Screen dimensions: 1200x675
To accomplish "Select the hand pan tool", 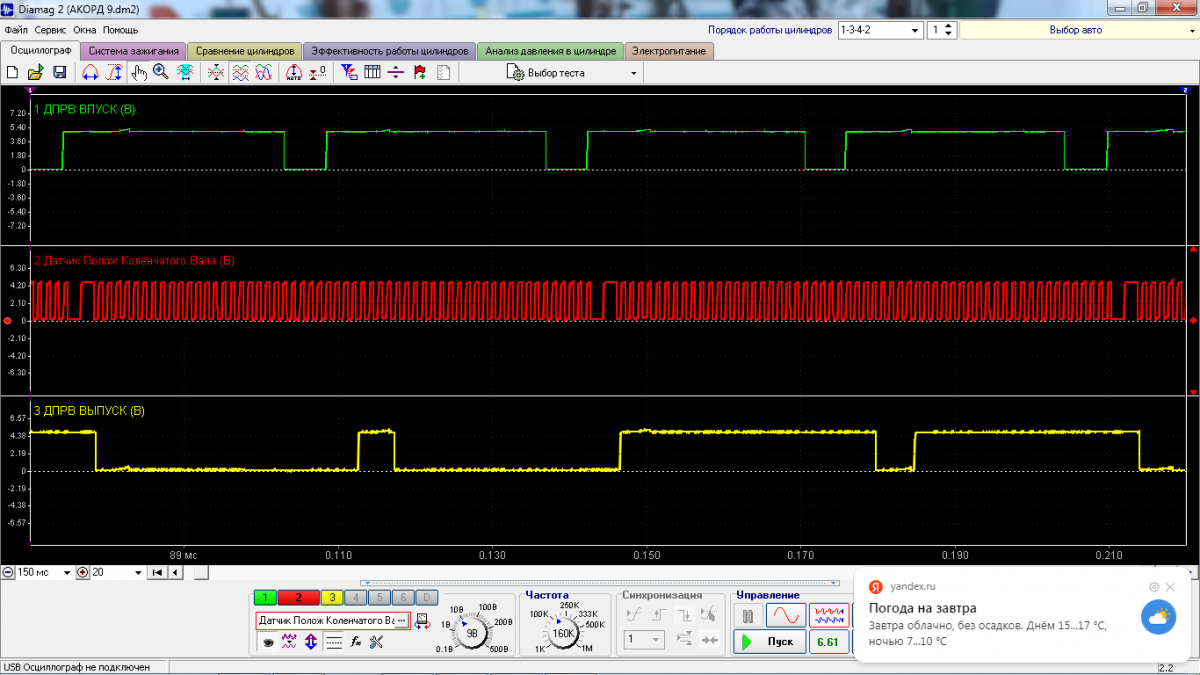I will 139,73.
